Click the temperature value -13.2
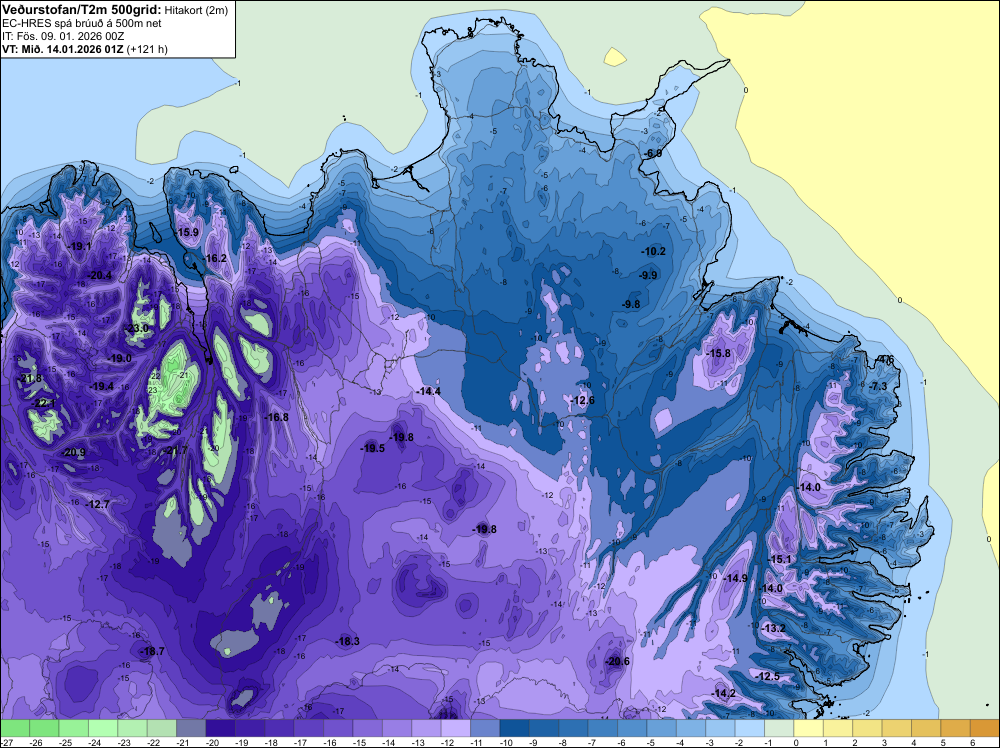Screen dimensions: 1000x748 (774, 628)
